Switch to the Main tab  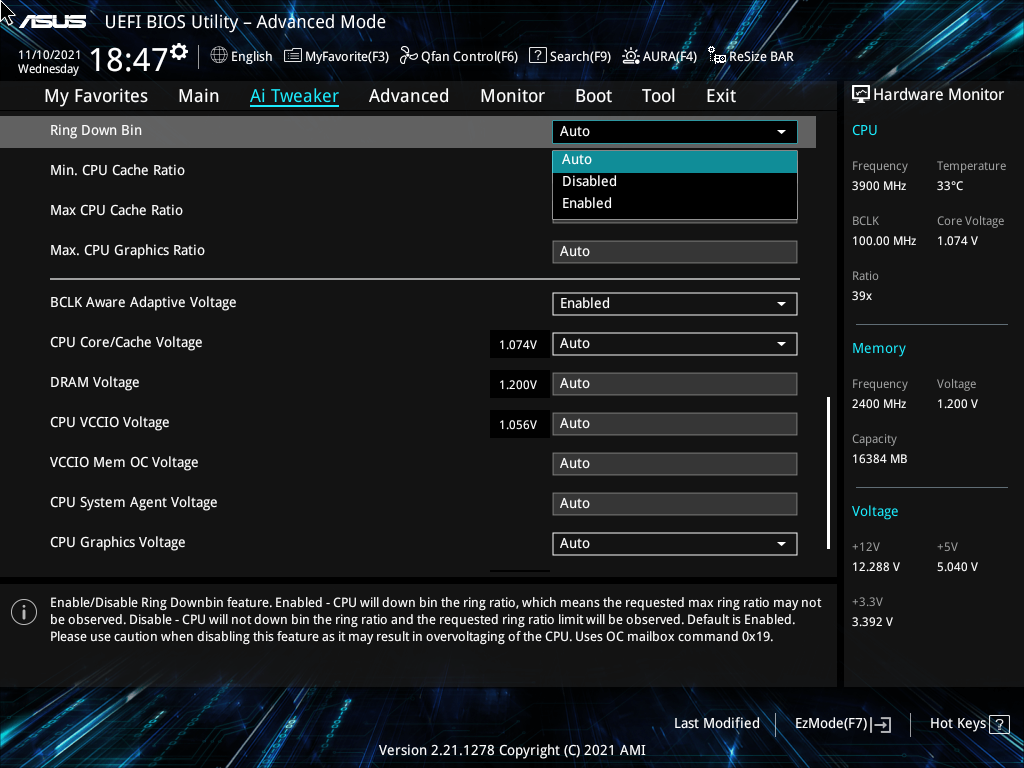point(199,96)
